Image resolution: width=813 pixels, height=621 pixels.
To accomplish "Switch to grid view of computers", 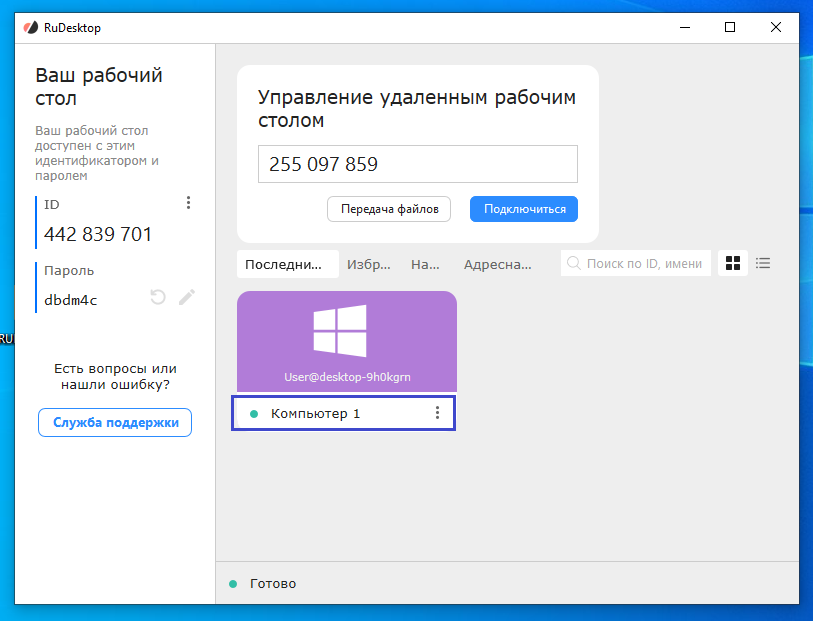I will (733, 263).
